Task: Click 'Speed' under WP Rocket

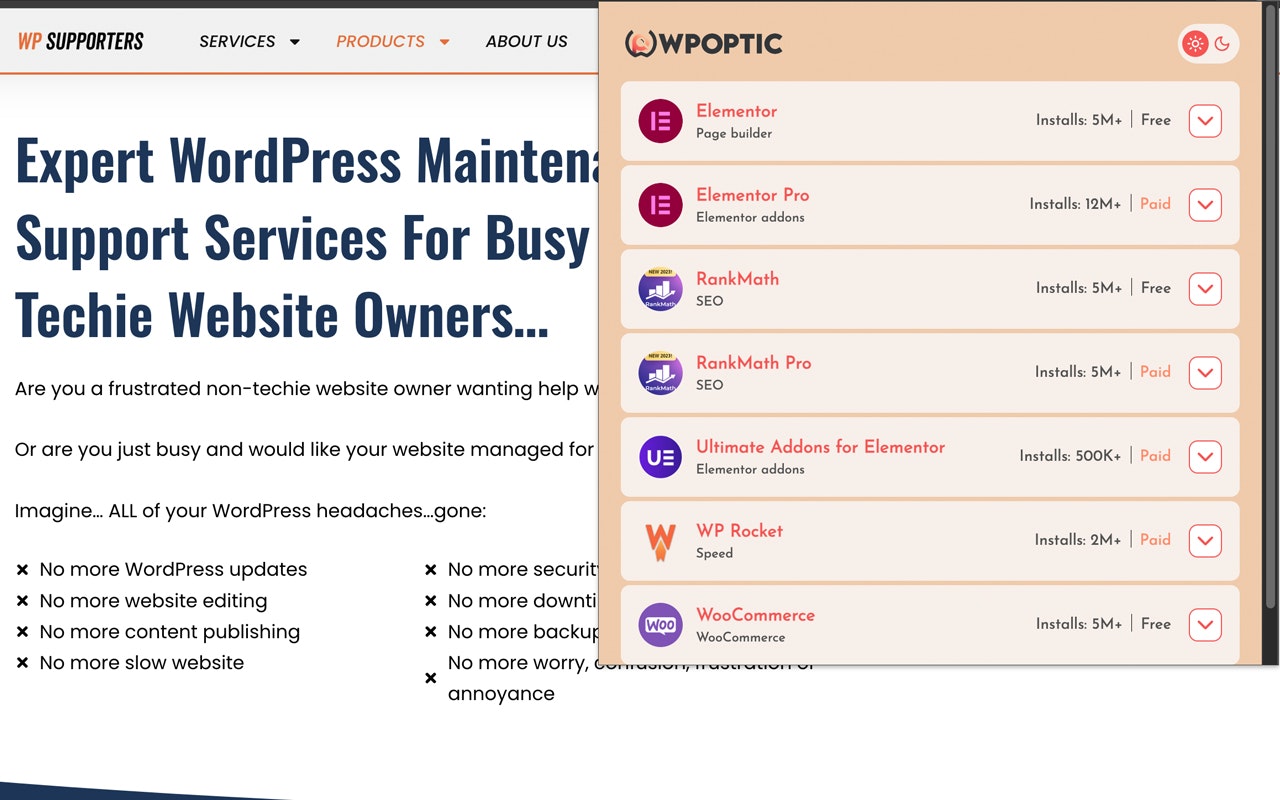Action: pyautogui.click(x=714, y=553)
